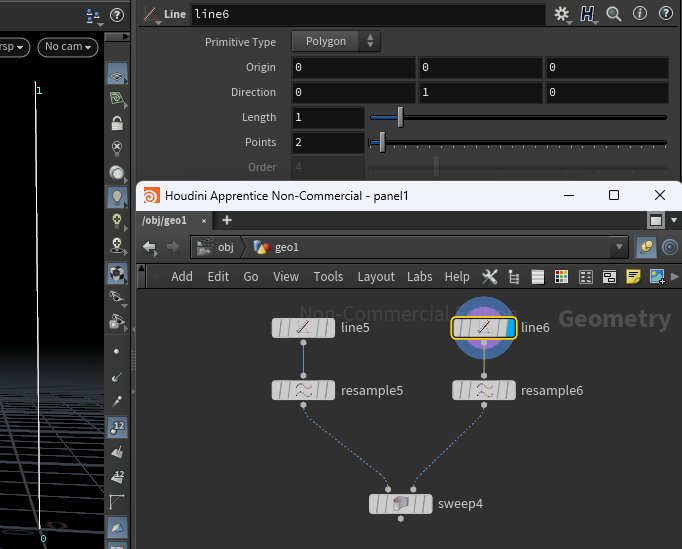Screen dimensions: 682x549
Task: Add a new pane tab with plus
Action: (227, 220)
